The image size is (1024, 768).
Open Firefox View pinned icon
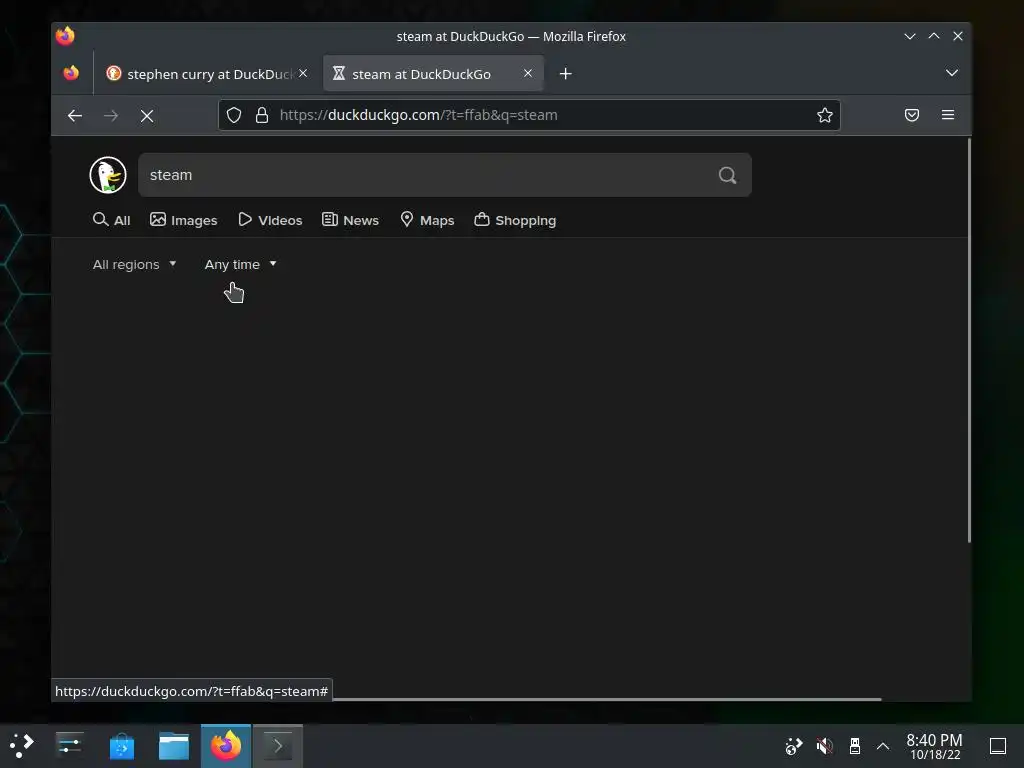[x=71, y=73]
